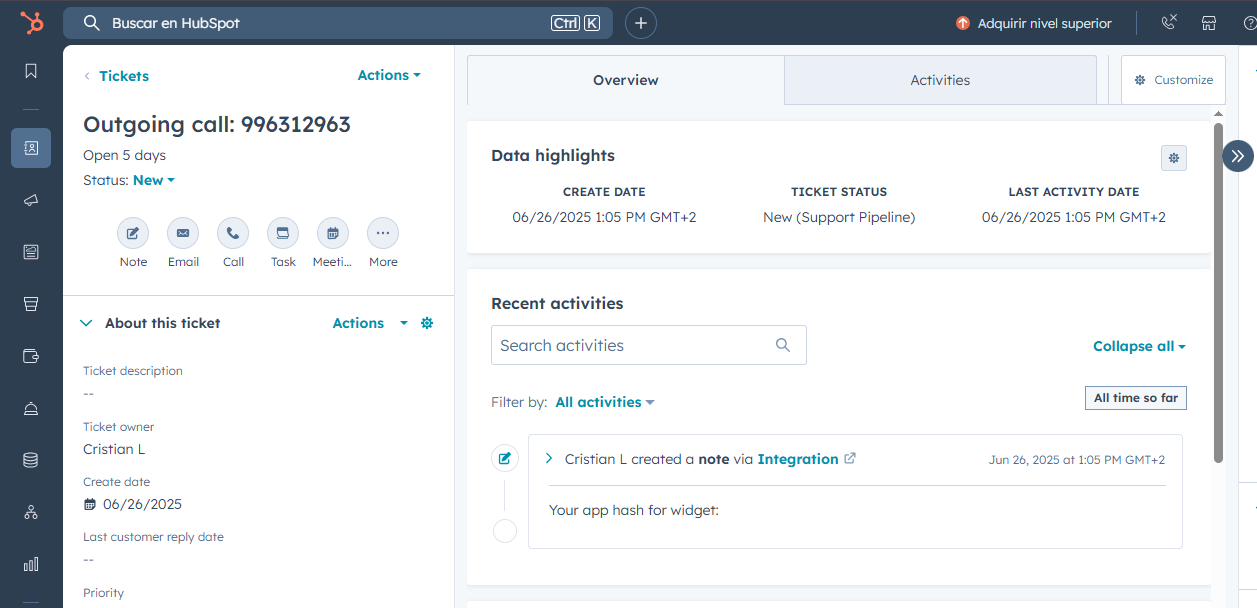This screenshot has height=608, width=1257.
Task: Click the Ticket description empty value
Action: 88,393
